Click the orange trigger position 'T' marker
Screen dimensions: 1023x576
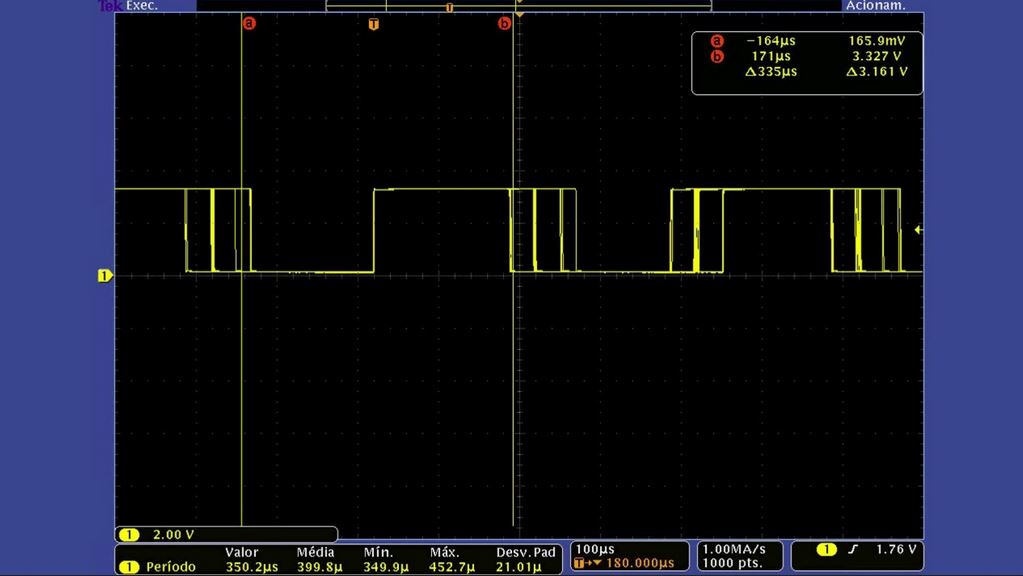tap(373, 24)
